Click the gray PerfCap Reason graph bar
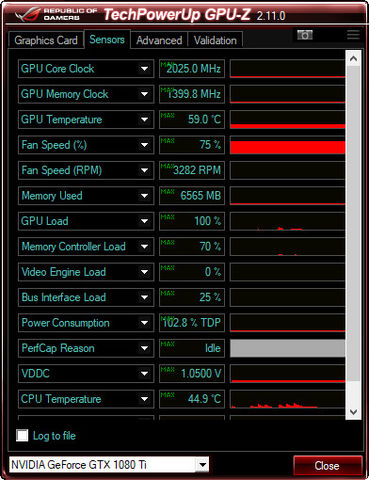This screenshot has width=369, height=480. 288,348
